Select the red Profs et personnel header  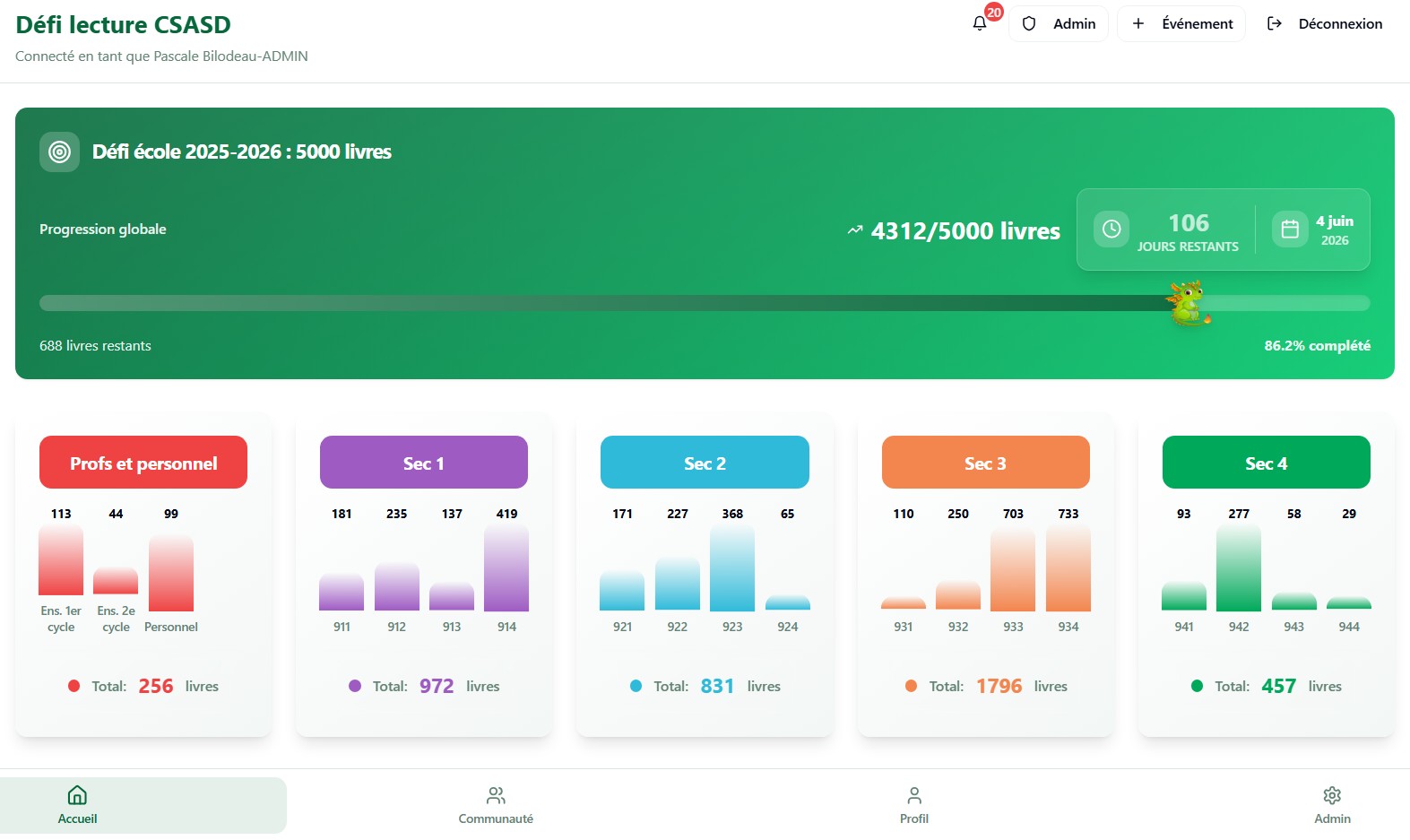143,463
